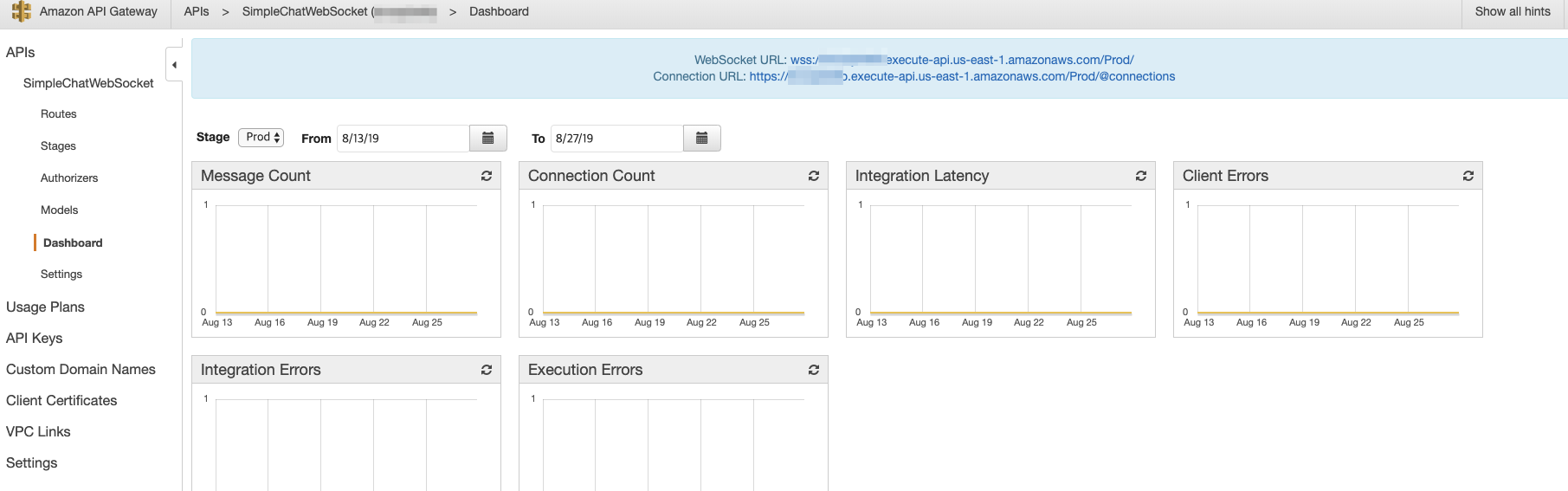Select SimpleChatWebSocket in the sidebar
Image resolution: width=1568 pixels, height=491 pixels.
[x=88, y=83]
